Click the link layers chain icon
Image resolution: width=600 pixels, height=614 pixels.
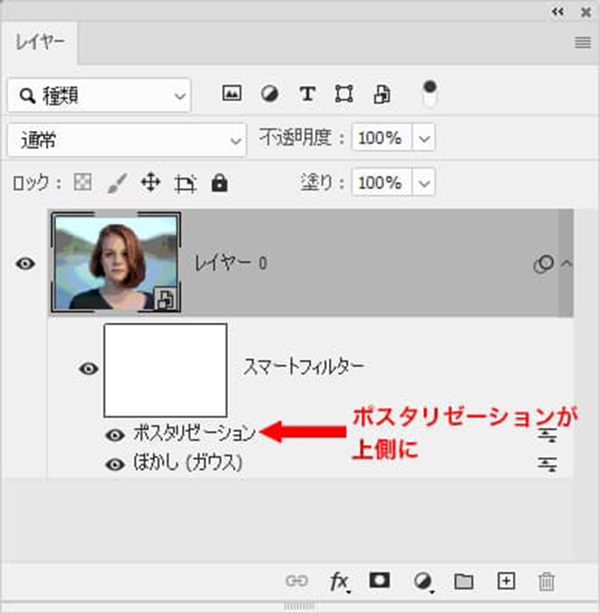[296, 580]
